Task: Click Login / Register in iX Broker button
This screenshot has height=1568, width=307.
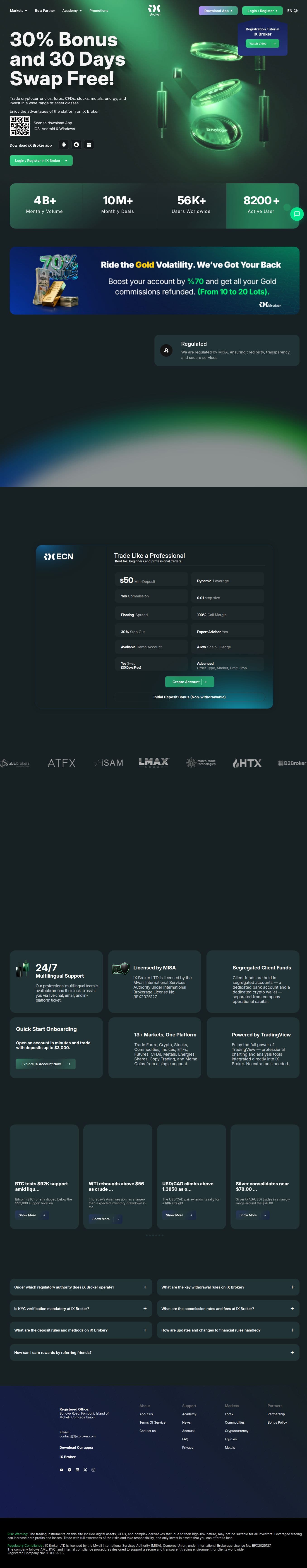Action: click(x=41, y=161)
